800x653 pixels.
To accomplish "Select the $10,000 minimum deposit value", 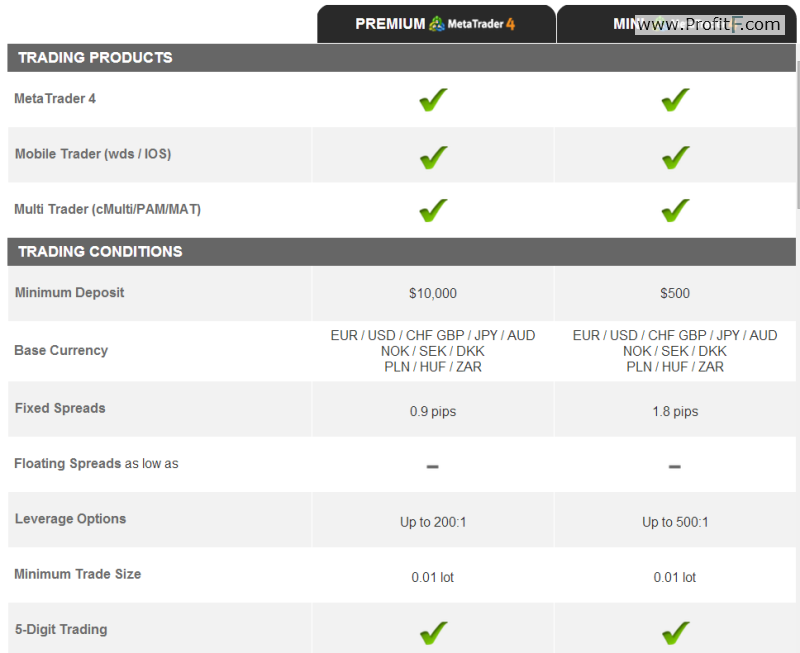I will [433, 293].
